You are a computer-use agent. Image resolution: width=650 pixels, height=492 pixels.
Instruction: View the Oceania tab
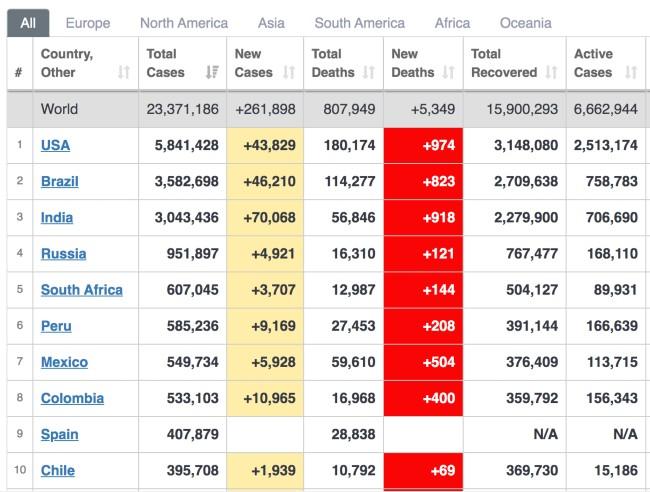pyautogui.click(x=525, y=22)
